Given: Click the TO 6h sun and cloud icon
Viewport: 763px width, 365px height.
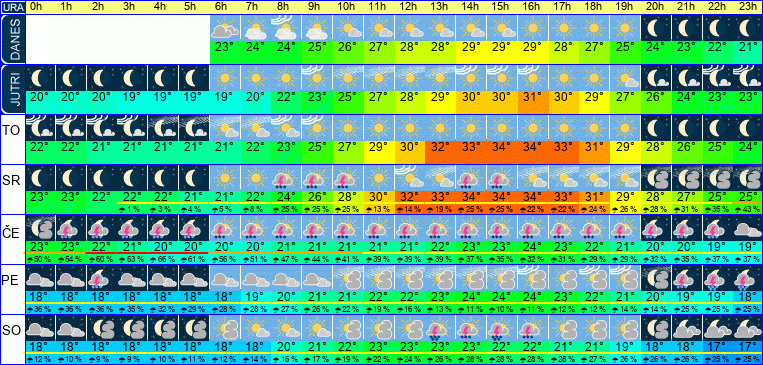Looking at the screenshot, I should coord(225,128).
